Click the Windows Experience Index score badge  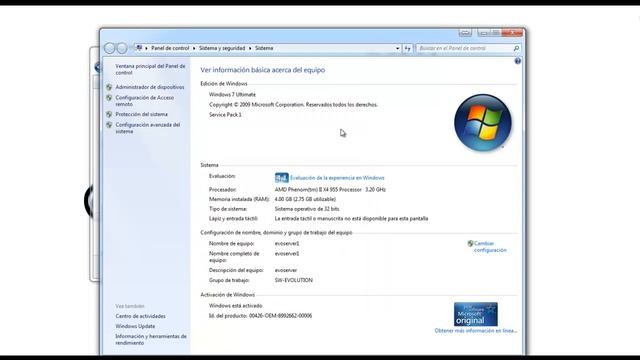pos(282,178)
